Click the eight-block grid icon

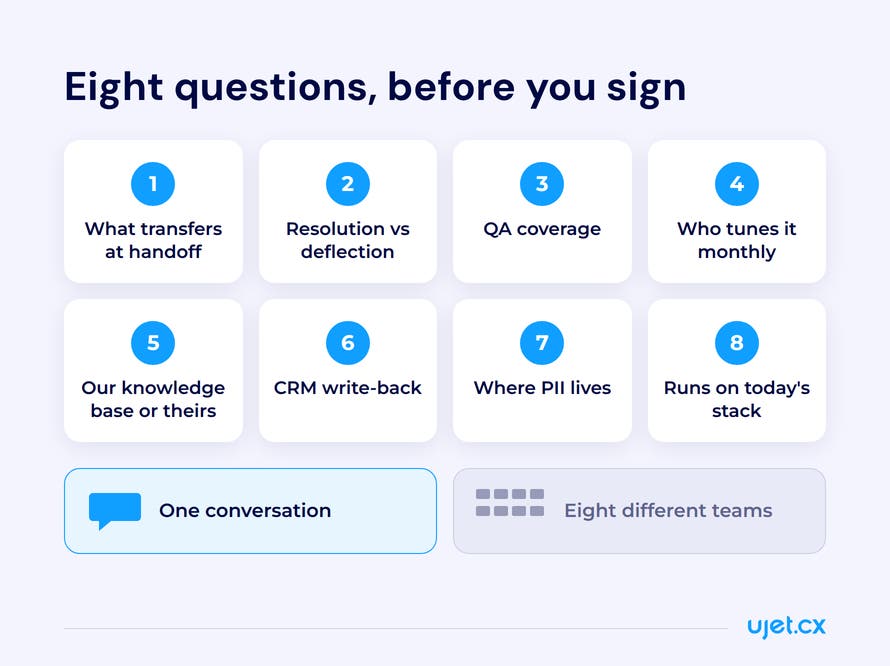(510, 502)
